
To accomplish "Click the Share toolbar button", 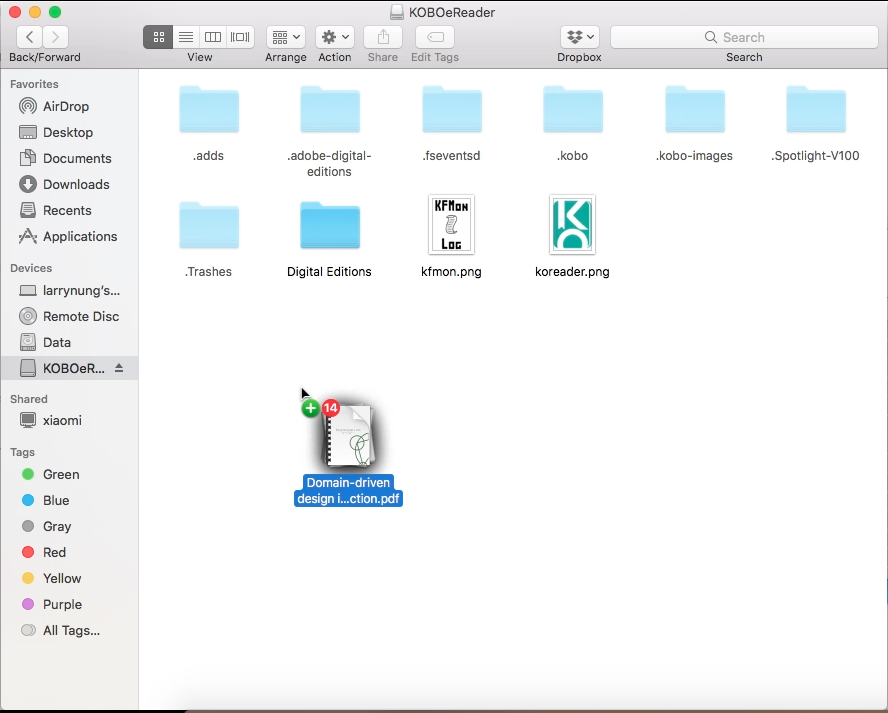I will tap(383, 37).
